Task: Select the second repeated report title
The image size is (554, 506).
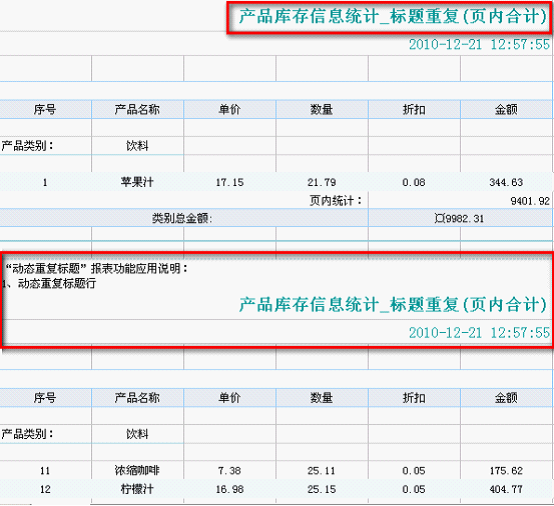Action: pos(393,305)
